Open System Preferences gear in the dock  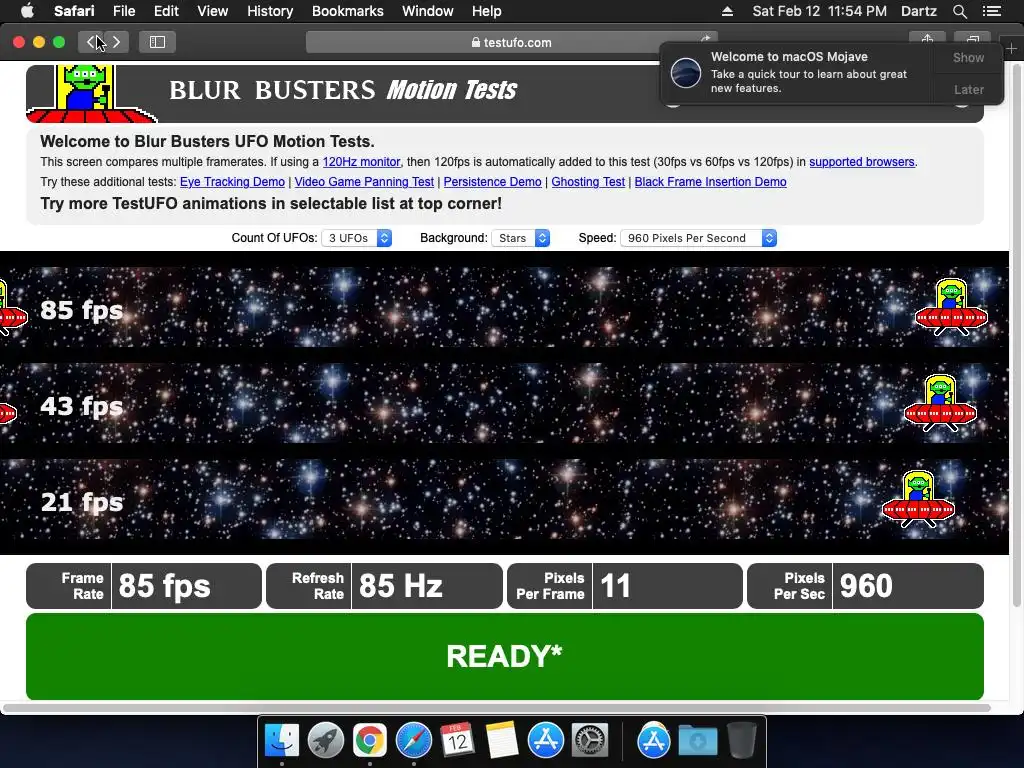(590, 741)
